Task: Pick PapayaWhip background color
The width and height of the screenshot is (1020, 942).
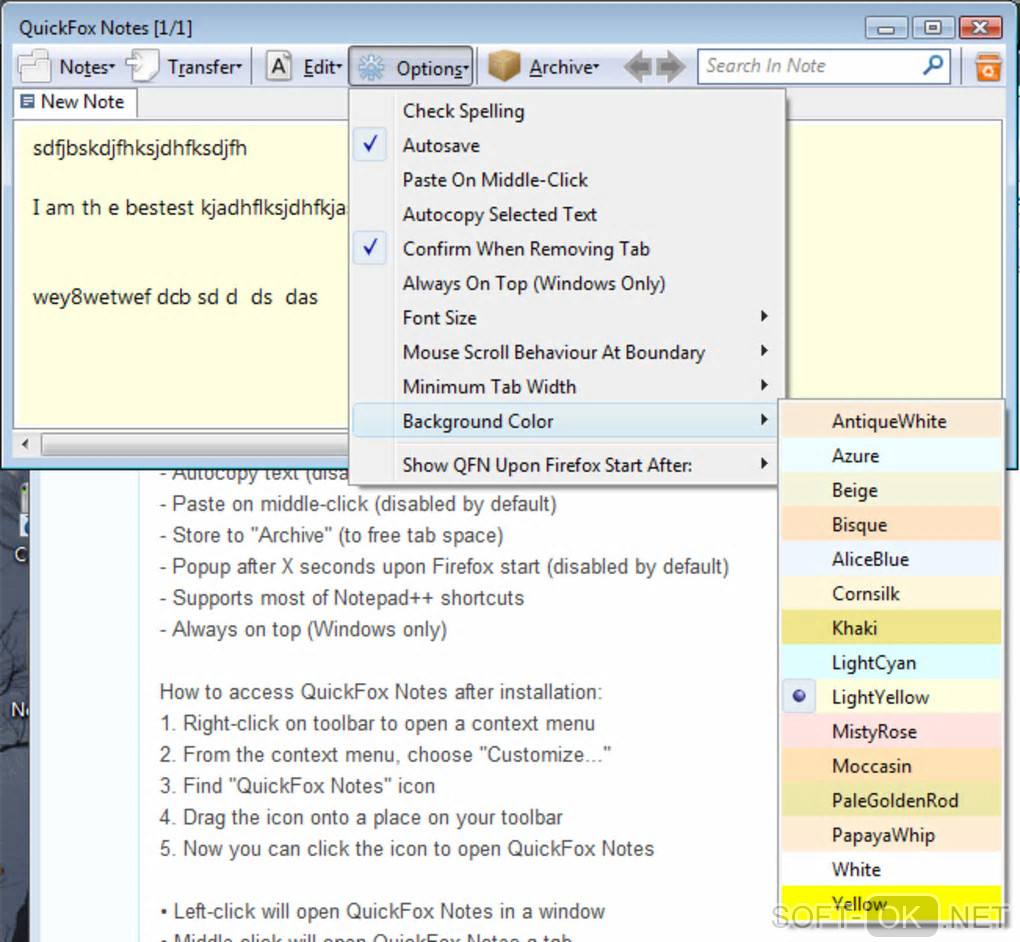Action: click(x=891, y=835)
